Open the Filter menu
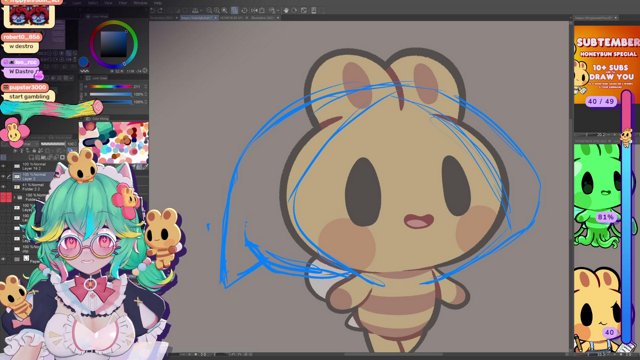Screen dimensions: 640x360 point(122,3)
